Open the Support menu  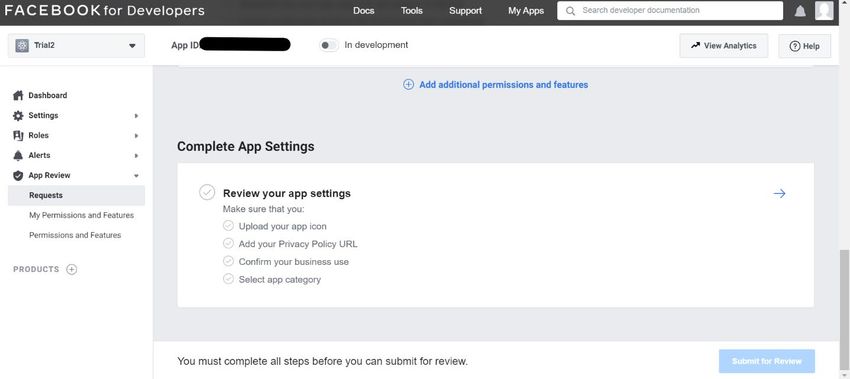point(466,11)
